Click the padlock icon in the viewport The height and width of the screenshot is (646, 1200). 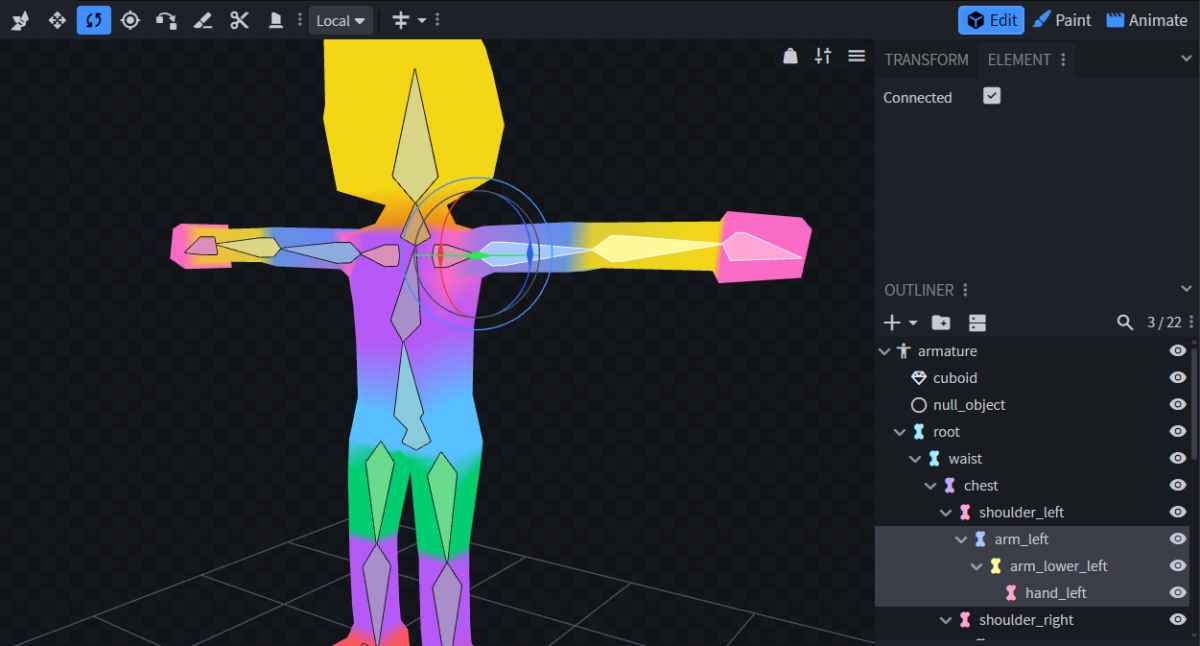[x=790, y=56]
